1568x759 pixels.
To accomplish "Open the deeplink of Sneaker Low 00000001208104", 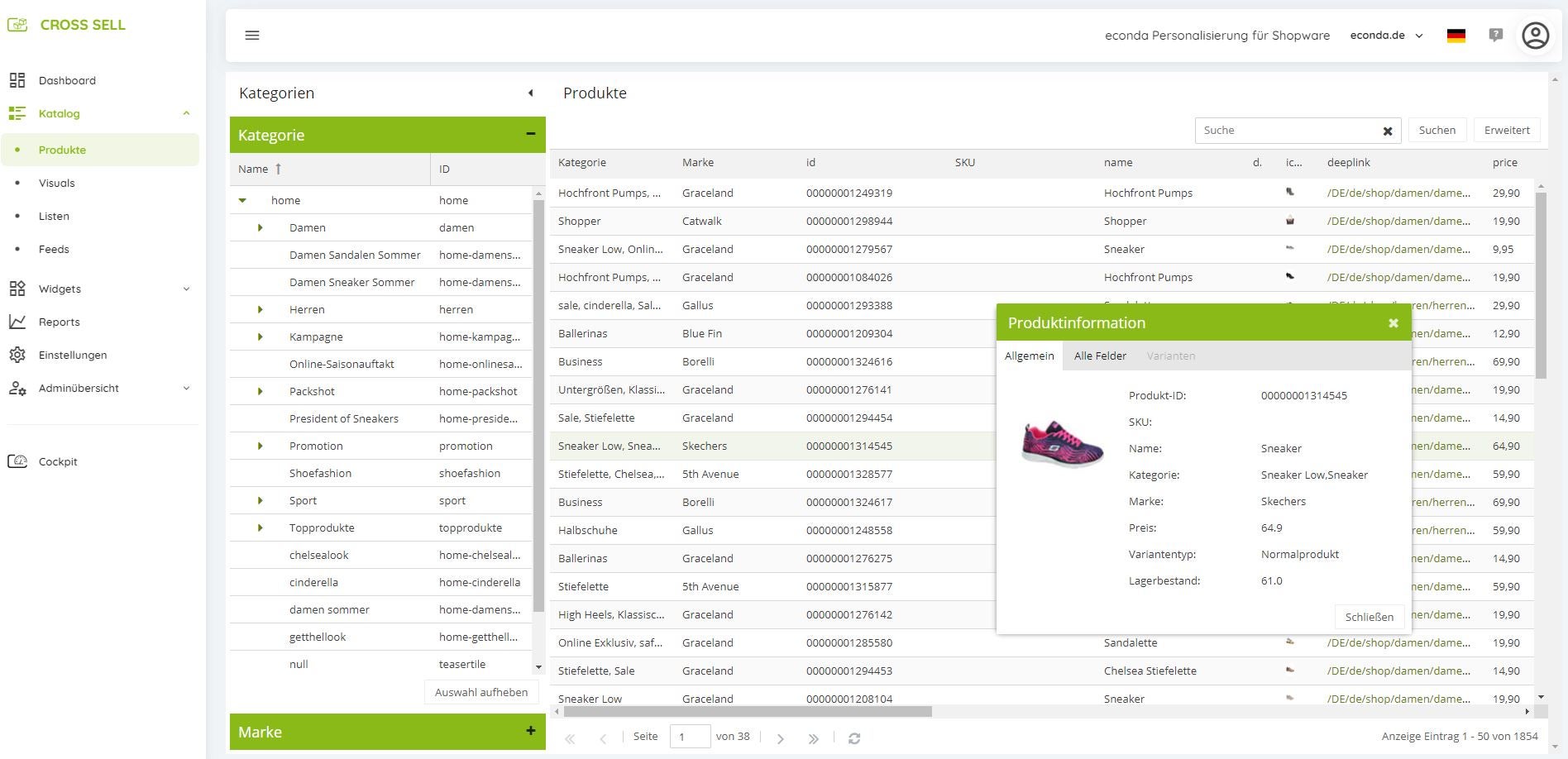I will [x=1398, y=699].
